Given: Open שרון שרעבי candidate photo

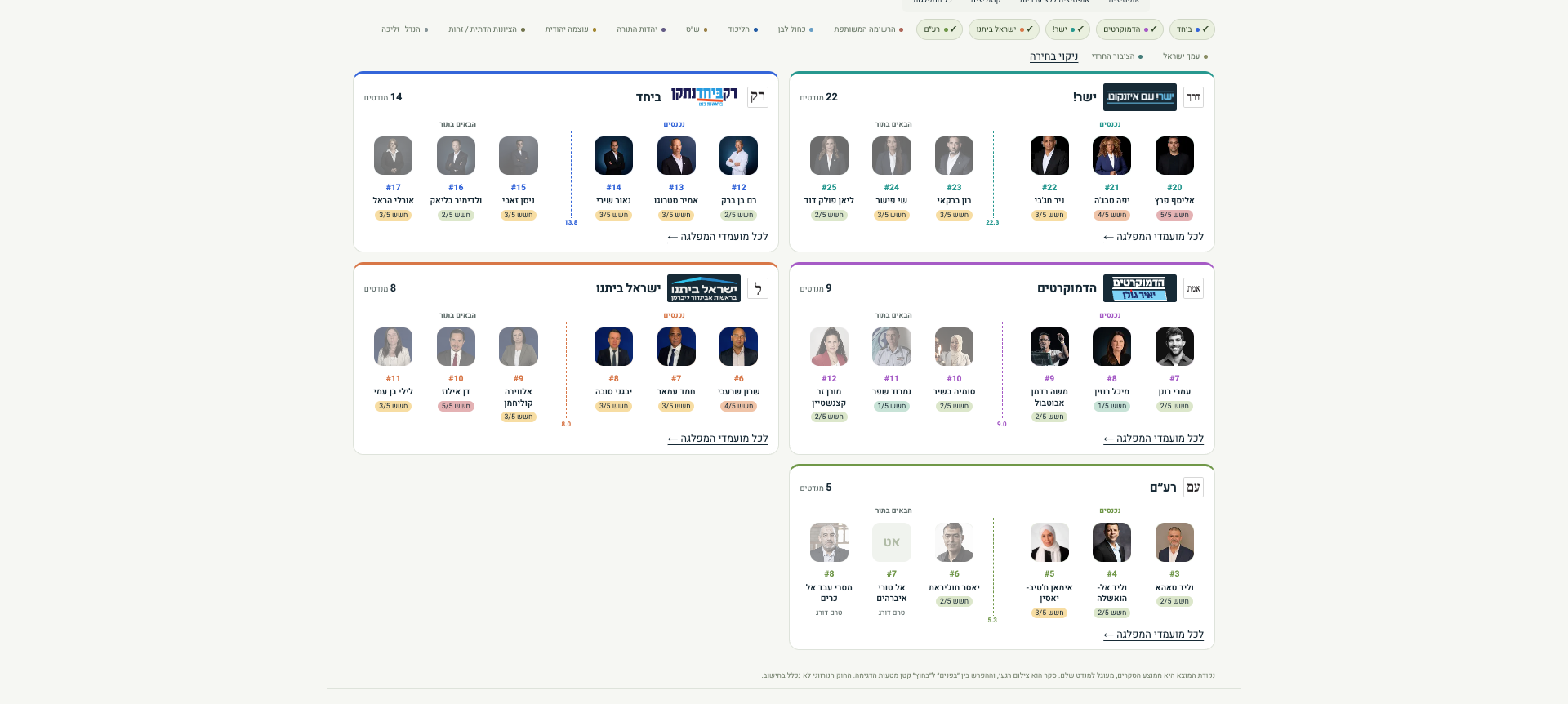Looking at the screenshot, I should tap(739, 346).
